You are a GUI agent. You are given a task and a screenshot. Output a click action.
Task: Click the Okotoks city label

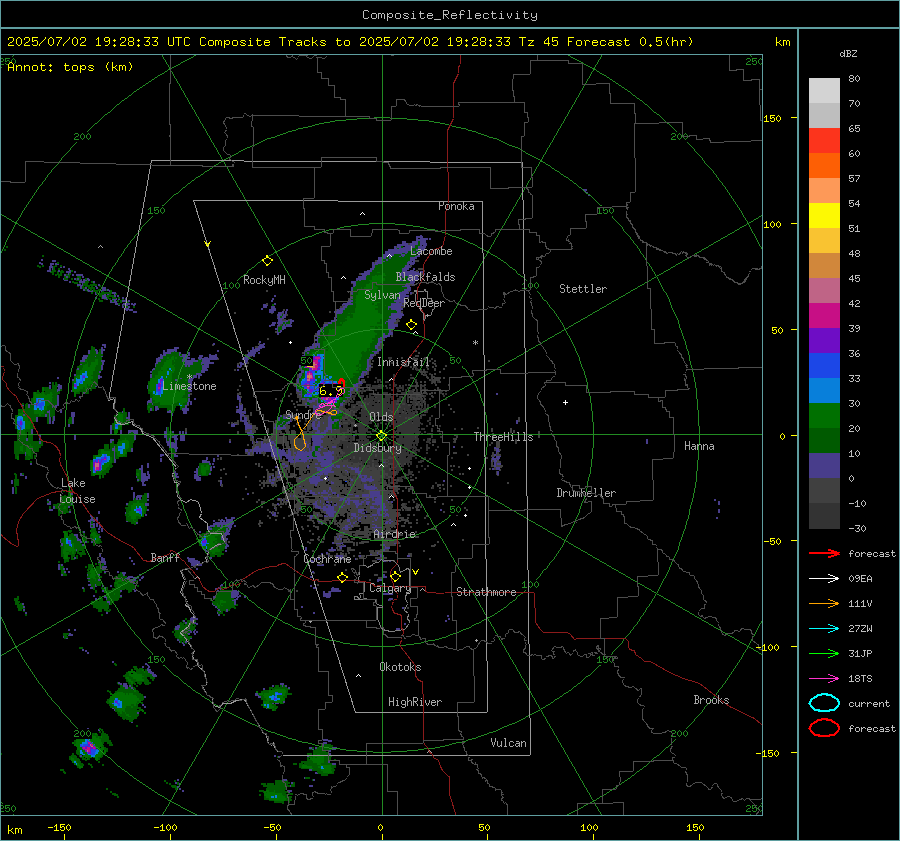(400, 667)
